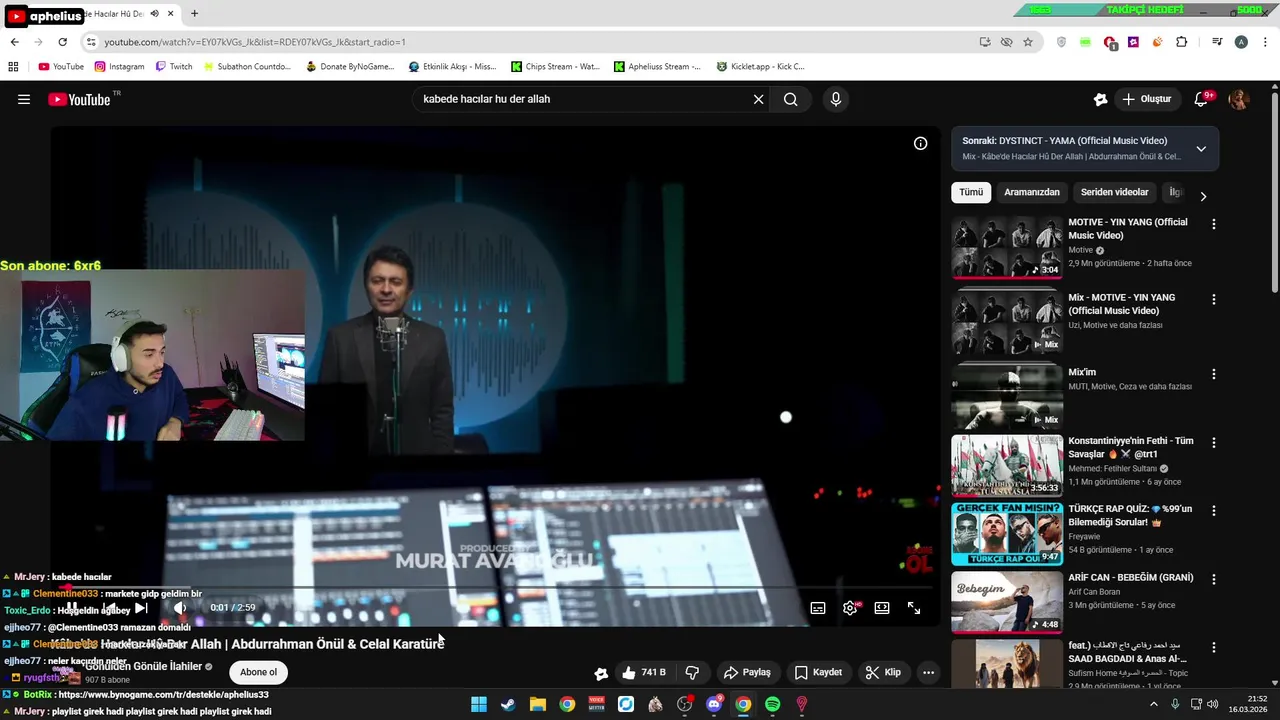Screen dimensions: 1280x720
Task: Select the 'Tümü' filter chip
Action: 971,192
